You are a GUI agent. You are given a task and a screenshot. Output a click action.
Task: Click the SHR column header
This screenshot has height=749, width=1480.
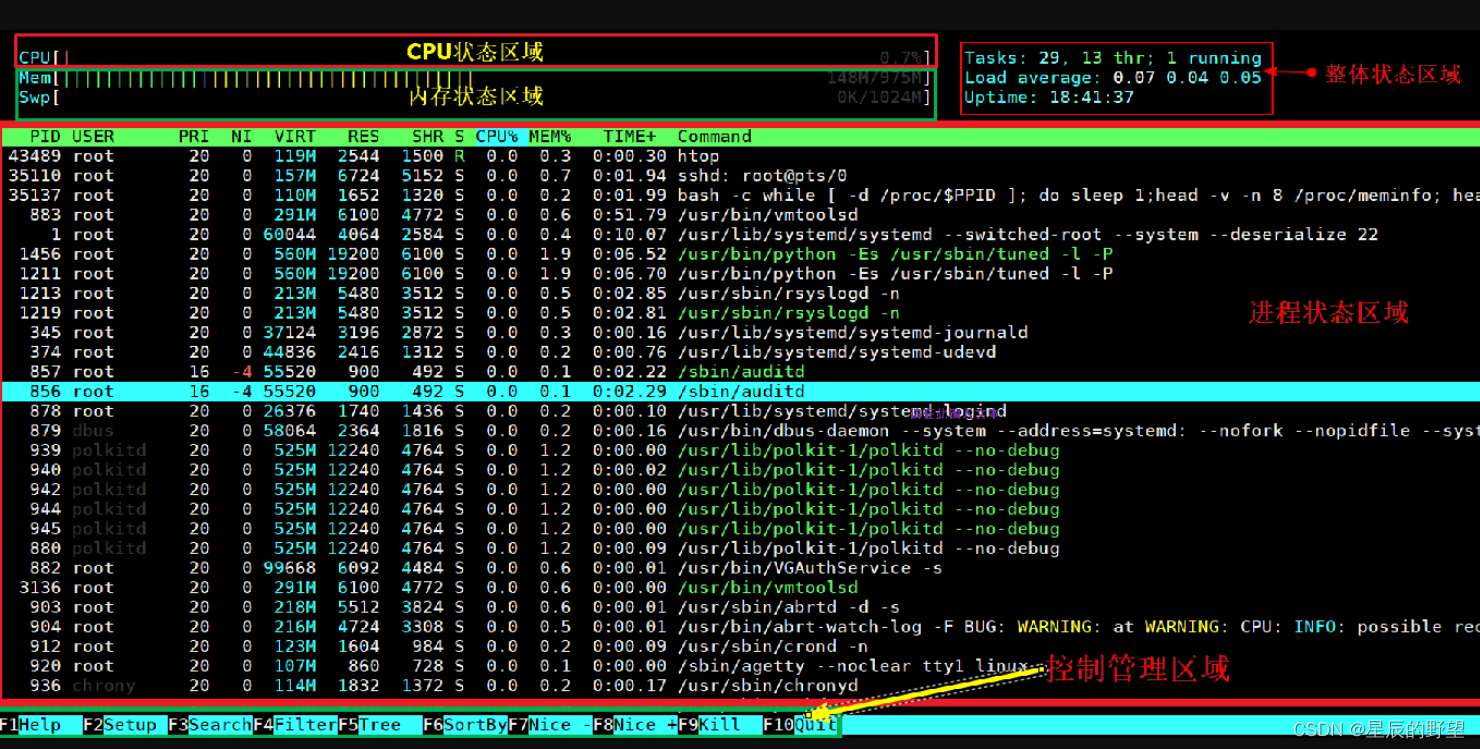[x=427, y=137]
